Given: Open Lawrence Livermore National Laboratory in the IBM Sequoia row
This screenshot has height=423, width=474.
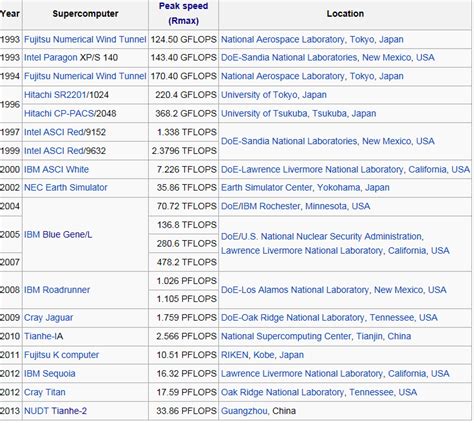Looking at the screenshot, I should 302,374.
